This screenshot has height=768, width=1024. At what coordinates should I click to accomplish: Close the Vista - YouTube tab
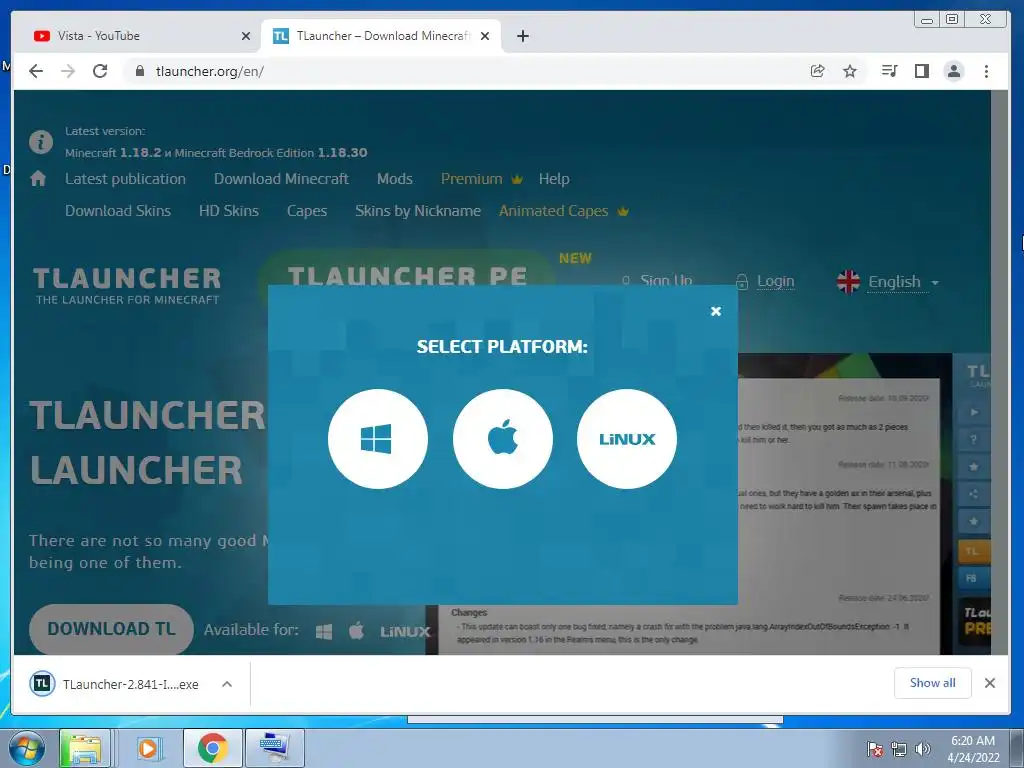point(246,36)
